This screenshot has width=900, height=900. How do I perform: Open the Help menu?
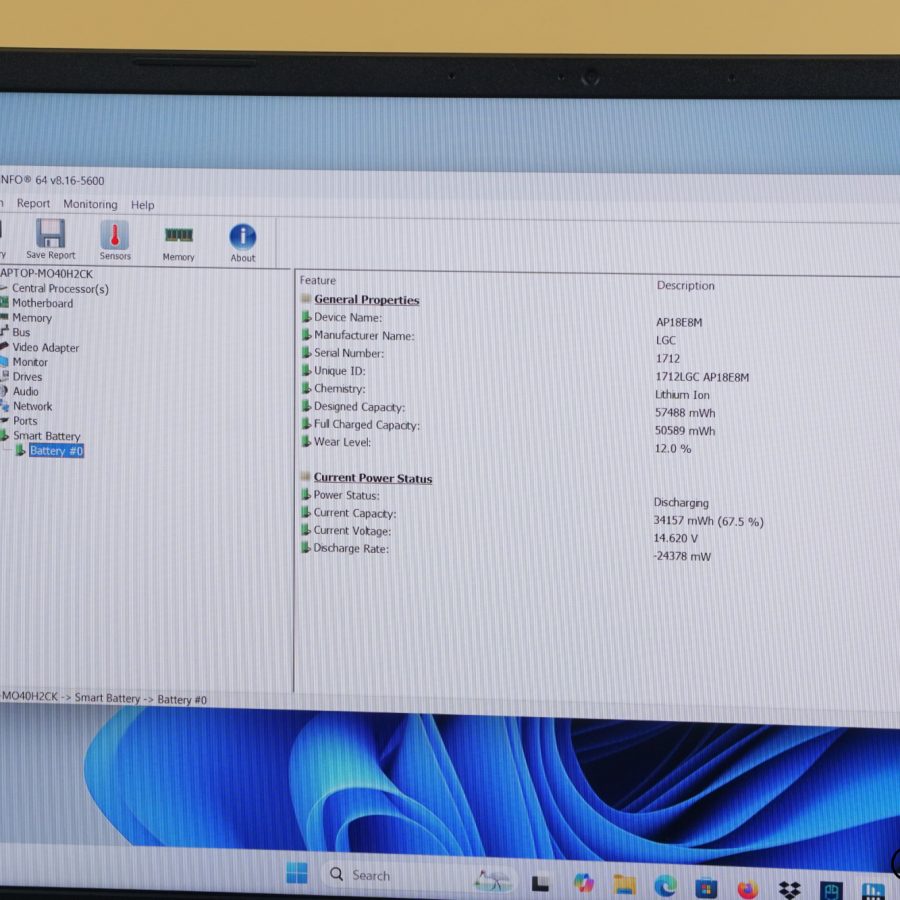142,205
